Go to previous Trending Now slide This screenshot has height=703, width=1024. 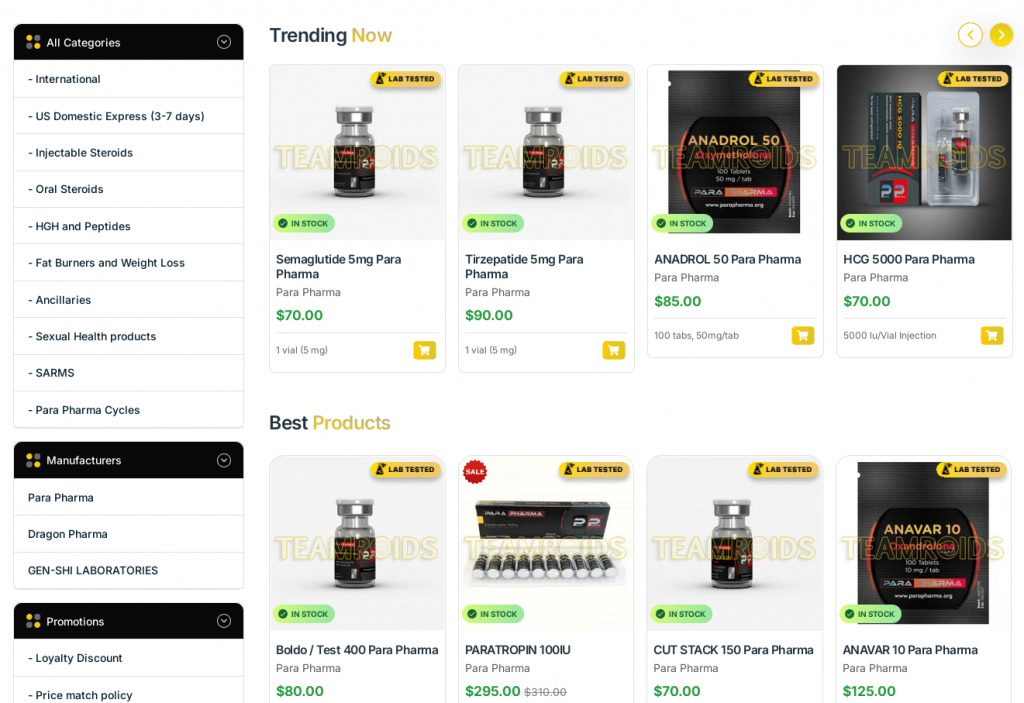[970, 35]
